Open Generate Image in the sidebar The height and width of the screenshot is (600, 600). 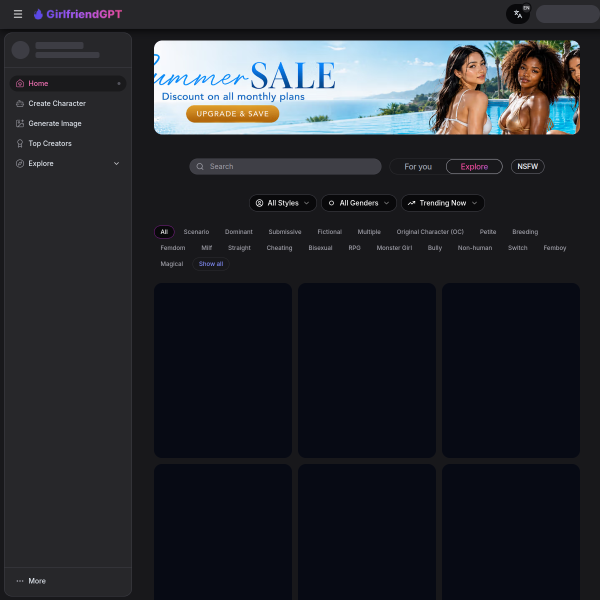(x=68, y=123)
